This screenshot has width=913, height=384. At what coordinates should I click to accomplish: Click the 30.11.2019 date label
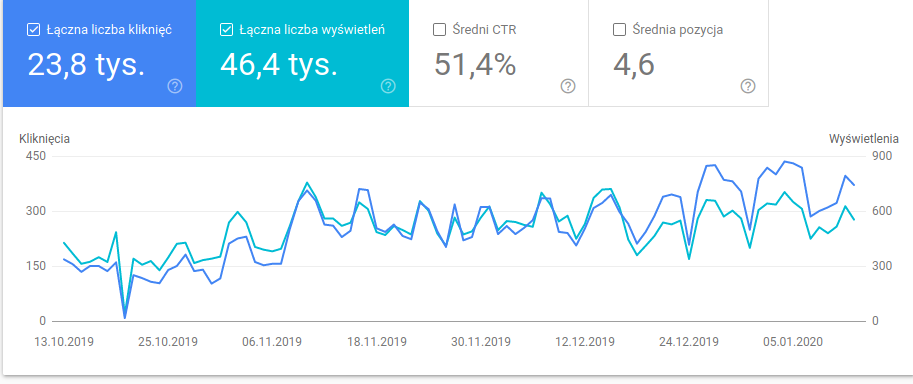click(480, 341)
